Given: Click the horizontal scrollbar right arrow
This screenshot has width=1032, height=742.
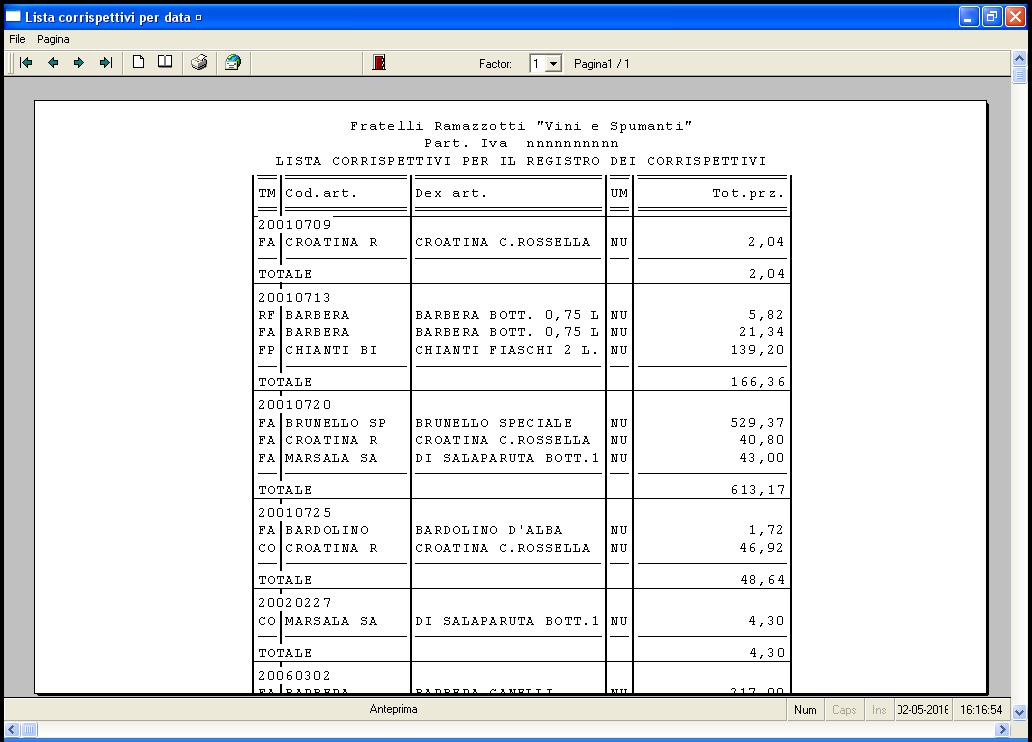Looking at the screenshot, I should pyautogui.click(x=1002, y=729).
